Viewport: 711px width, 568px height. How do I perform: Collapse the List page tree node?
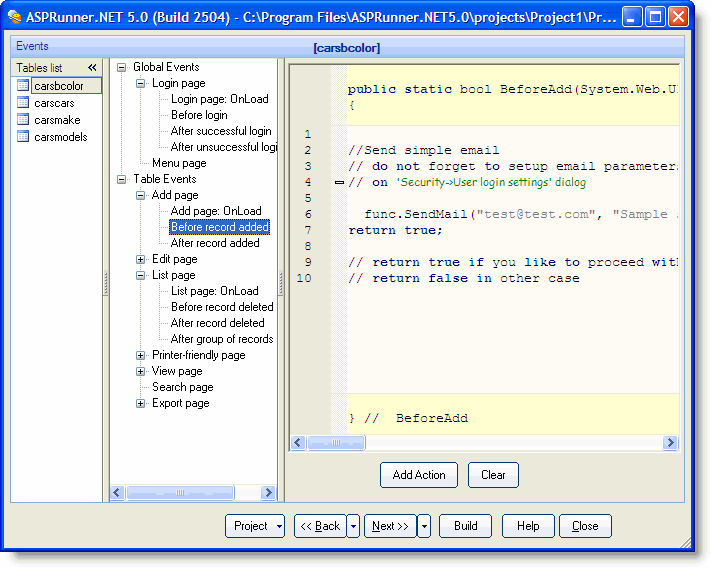pos(140,275)
